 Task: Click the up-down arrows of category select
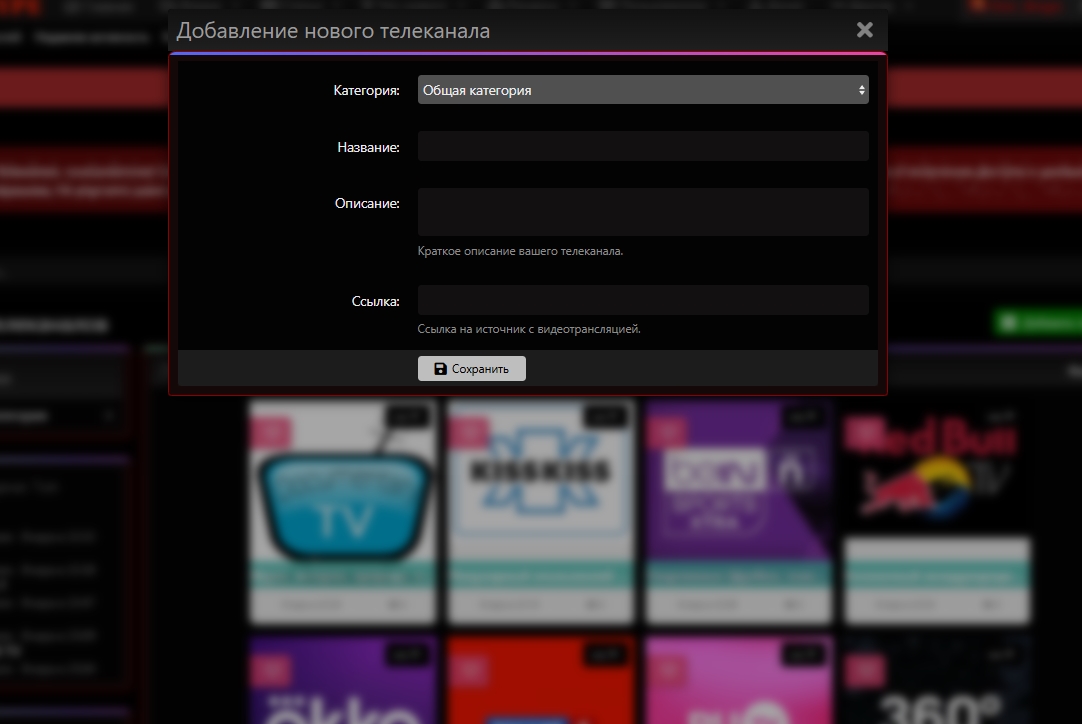point(861,90)
